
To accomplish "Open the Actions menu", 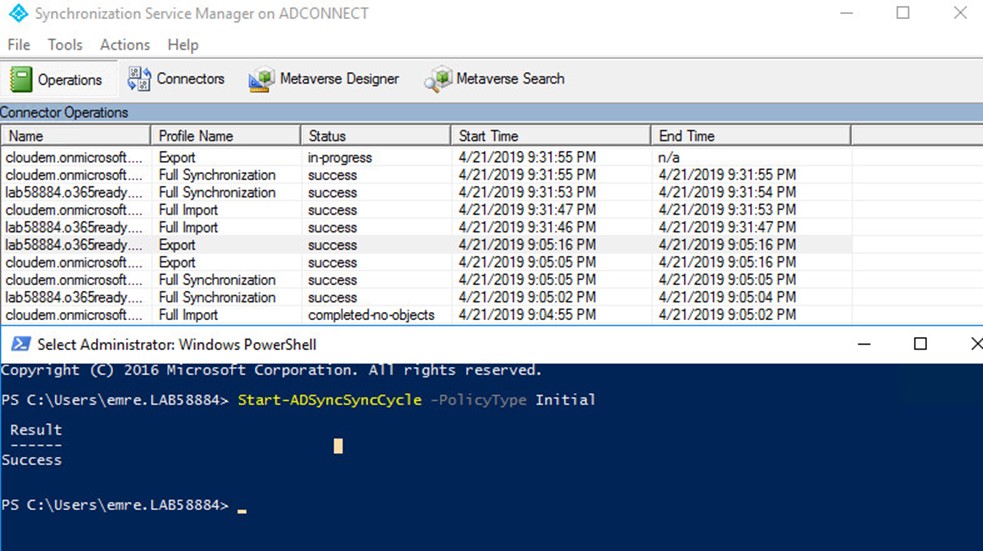I will (x=125, y=45).
